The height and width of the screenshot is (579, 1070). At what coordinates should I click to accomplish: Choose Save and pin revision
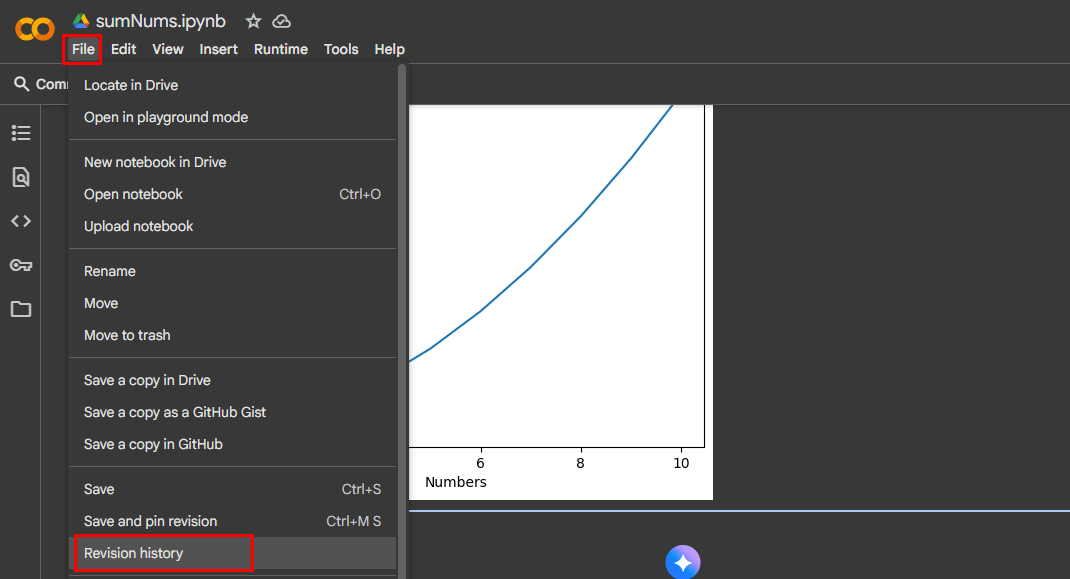pos(150,521)
